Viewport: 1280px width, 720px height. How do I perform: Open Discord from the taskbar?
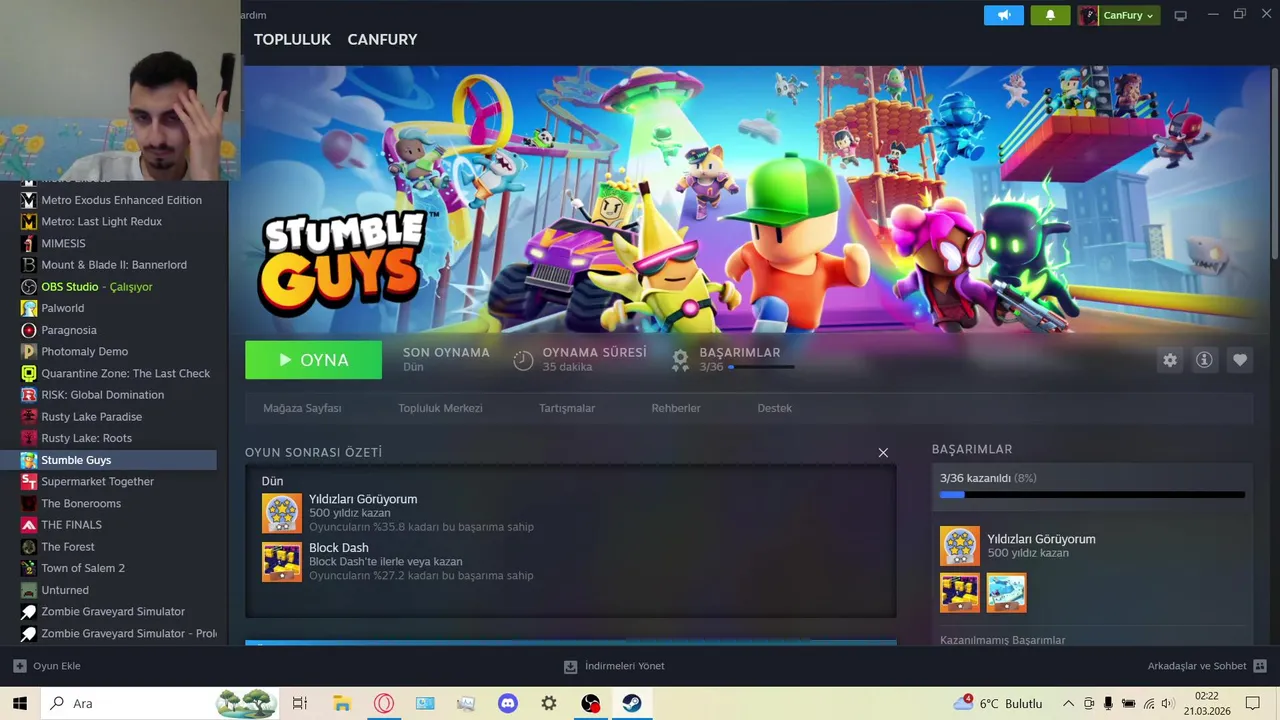point(508,703)
